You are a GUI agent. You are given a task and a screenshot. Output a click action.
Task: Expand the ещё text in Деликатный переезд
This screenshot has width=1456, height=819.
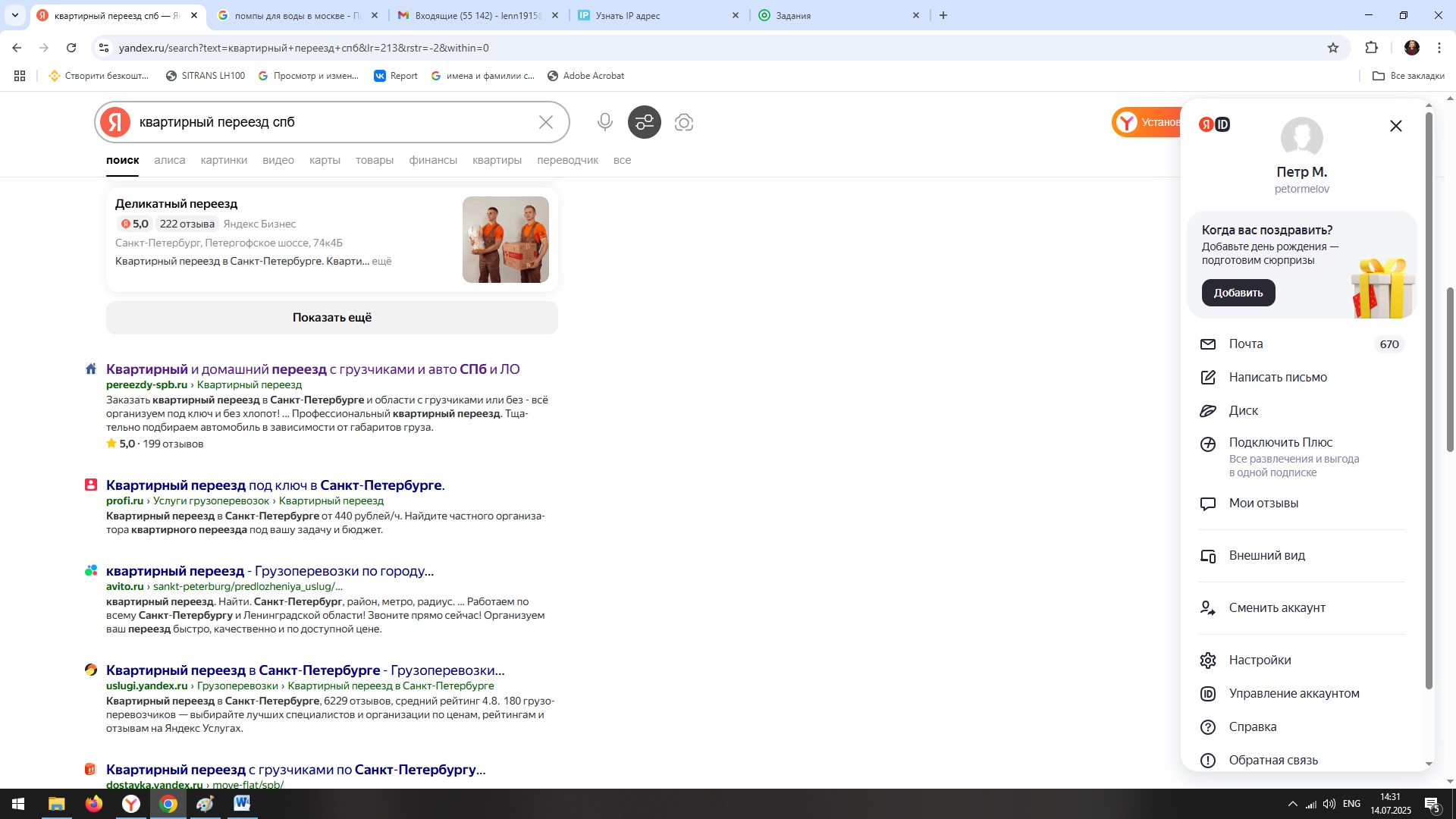[381, 261]
